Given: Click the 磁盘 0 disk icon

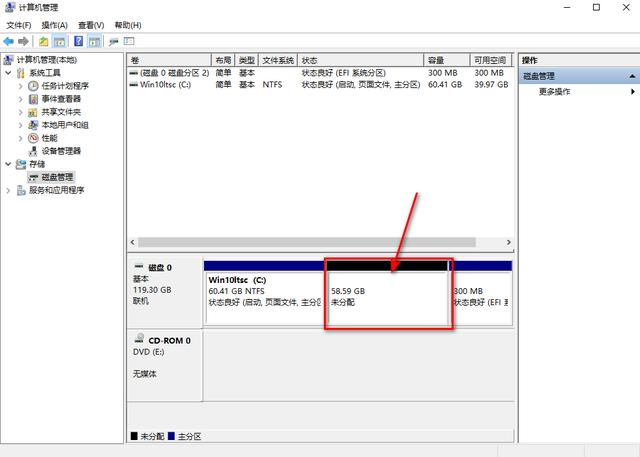Looking at the screenshot, I should coord(139,267).
